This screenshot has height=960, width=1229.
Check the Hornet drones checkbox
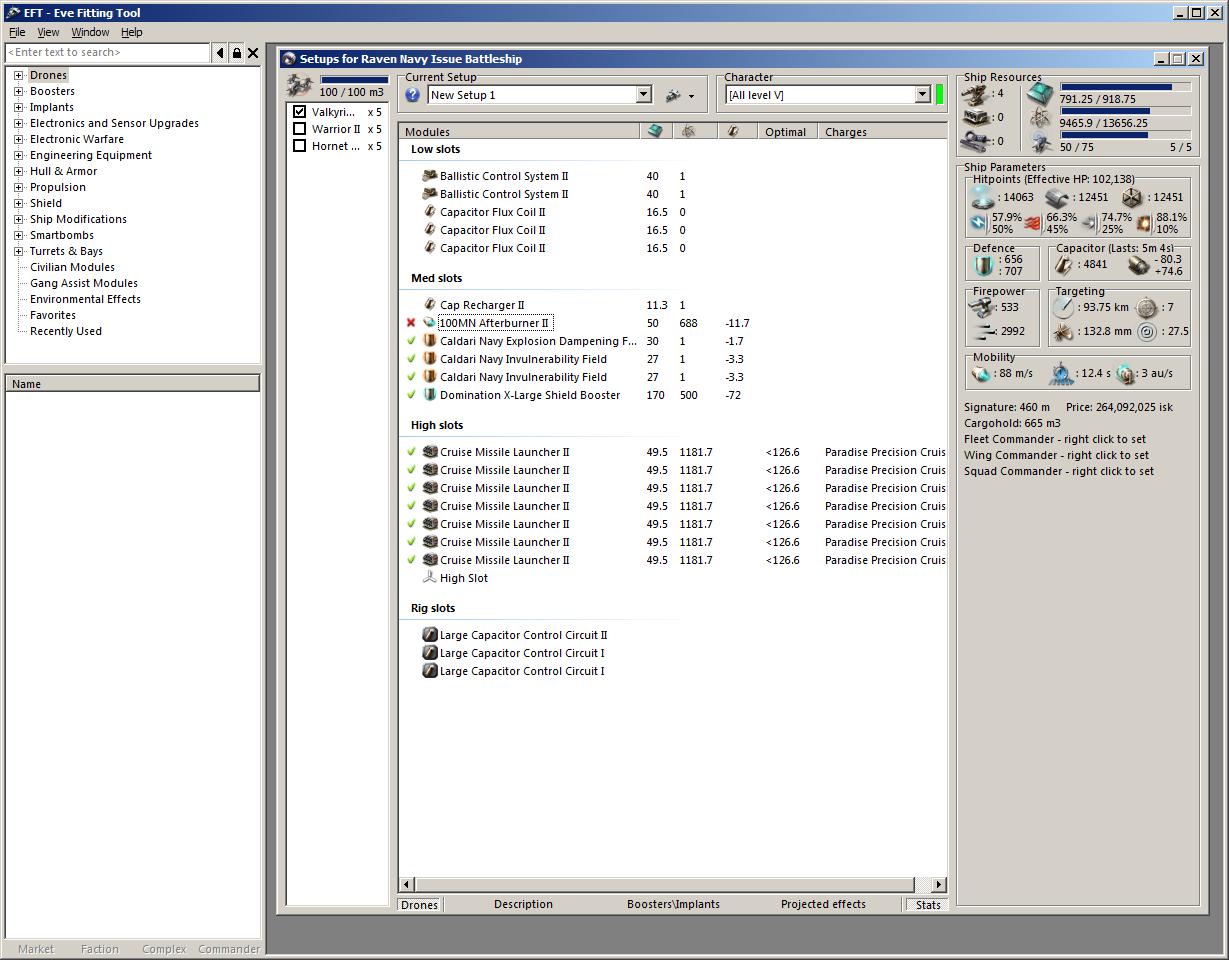[299, 146]
